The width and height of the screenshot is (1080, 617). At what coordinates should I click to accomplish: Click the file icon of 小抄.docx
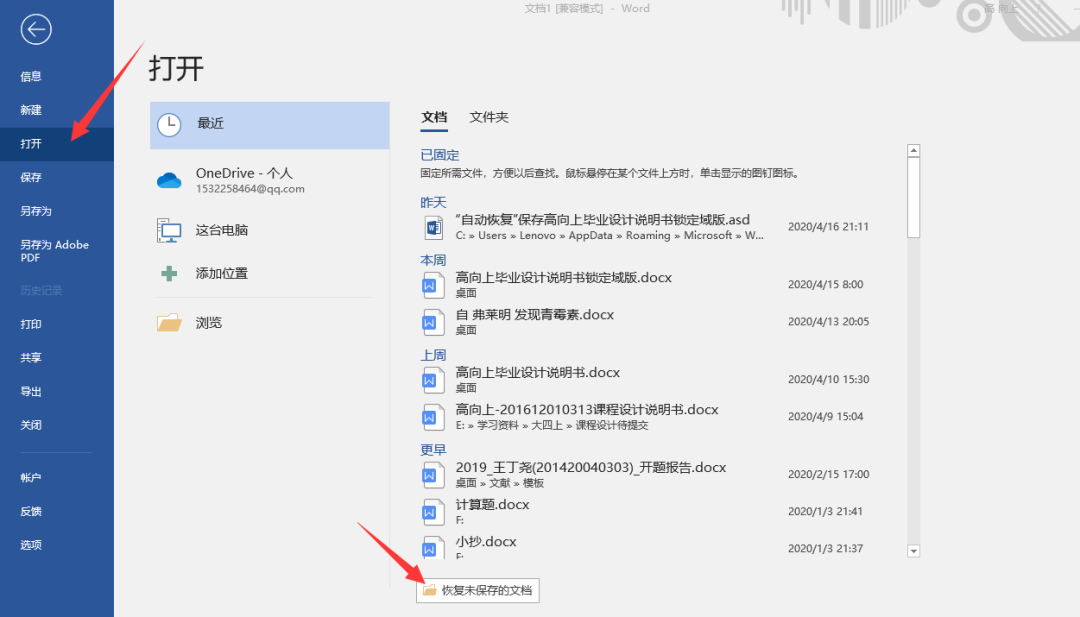433,547
